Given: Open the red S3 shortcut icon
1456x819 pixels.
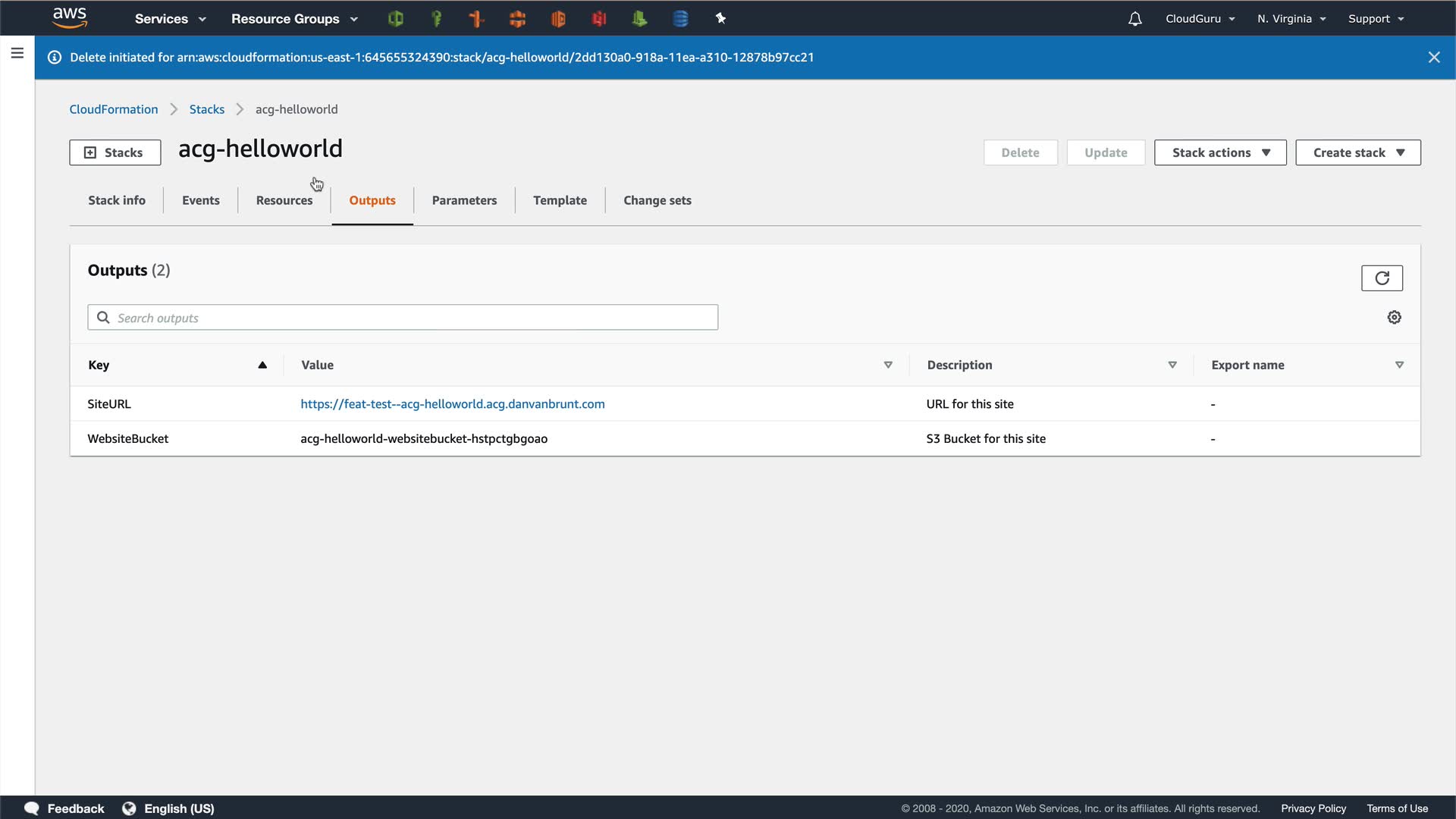Looking at the screenshot, I should [599, 18].
